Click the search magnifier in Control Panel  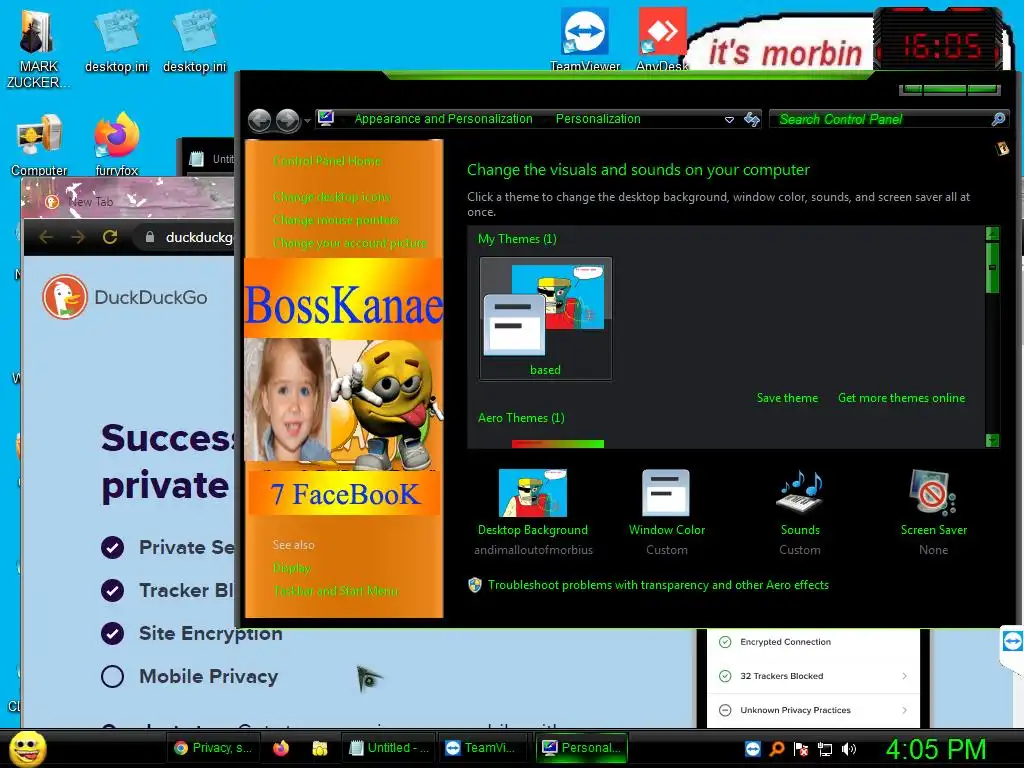point(998,119)
